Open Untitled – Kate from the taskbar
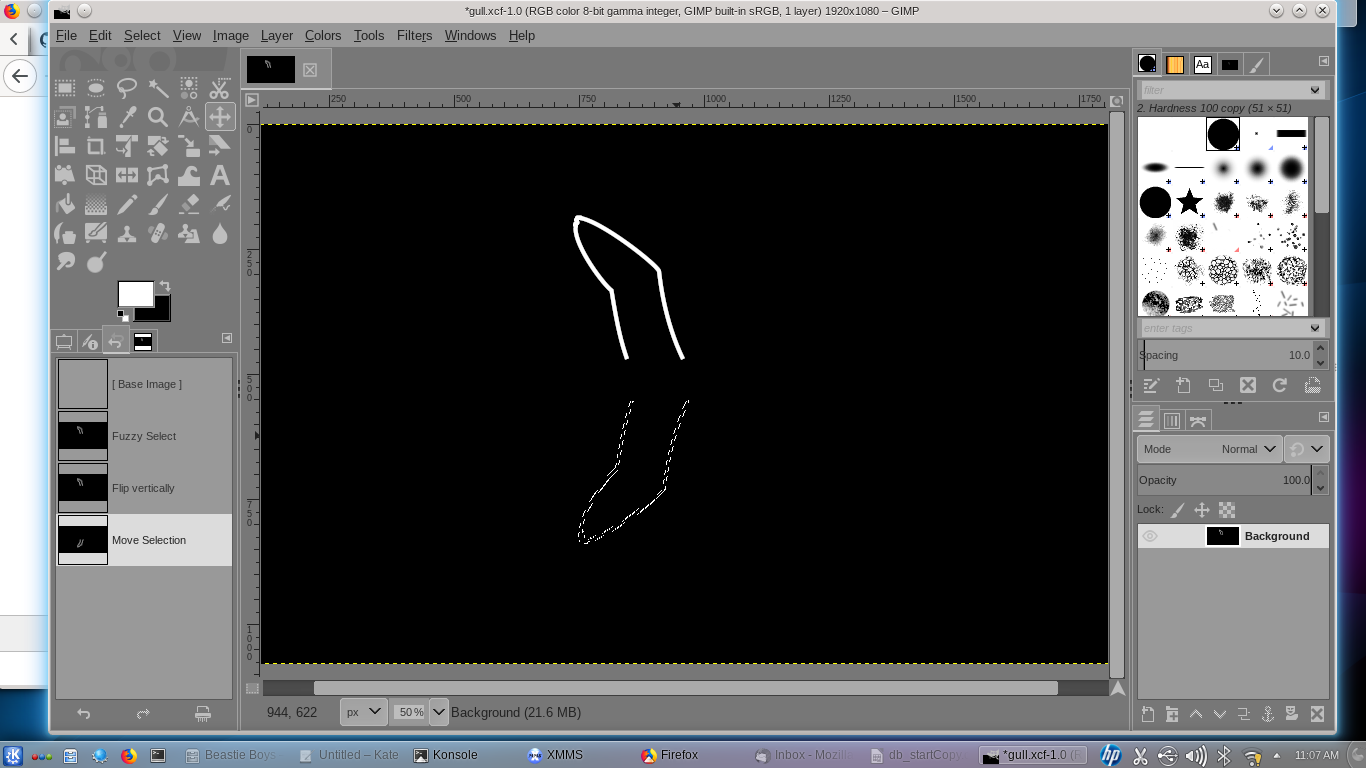Screen dimensions: 1366x768 click(x=349, y=755)
